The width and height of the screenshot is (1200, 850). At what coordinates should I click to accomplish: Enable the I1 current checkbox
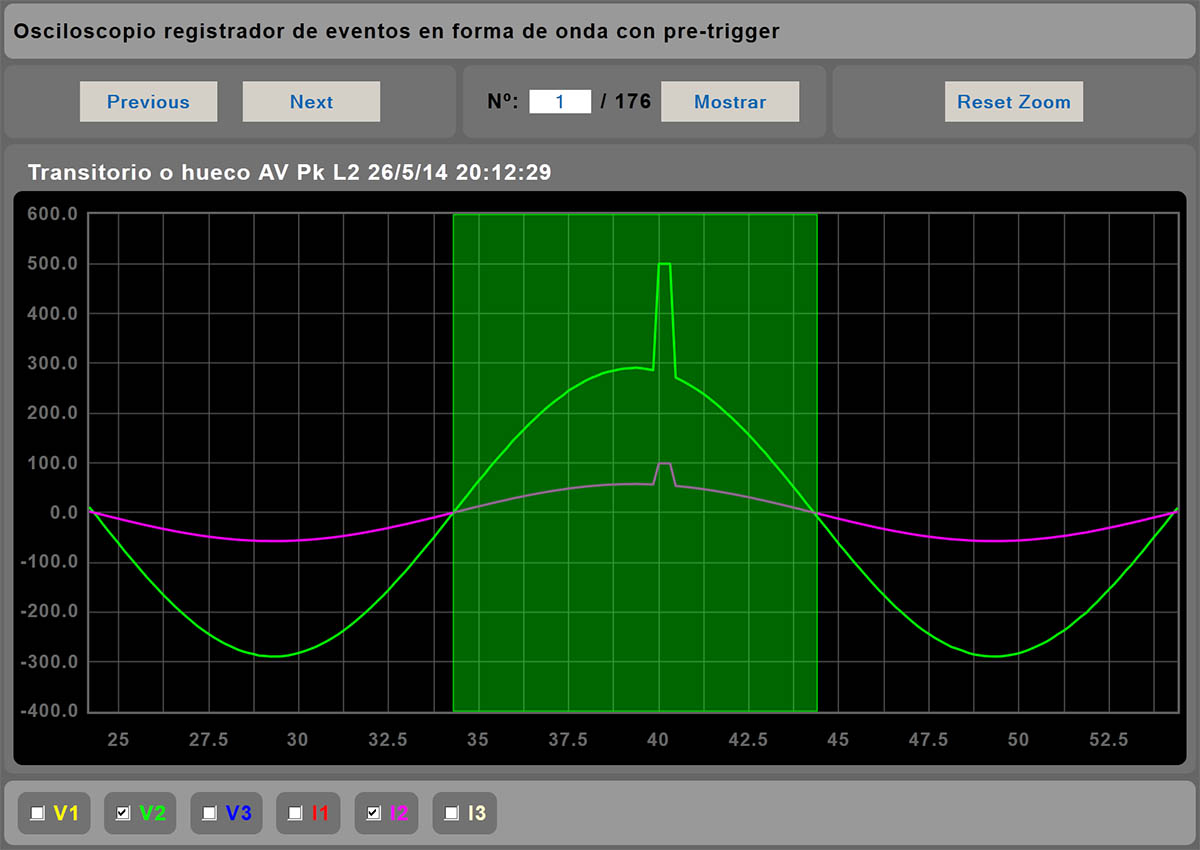pos(295,813)
